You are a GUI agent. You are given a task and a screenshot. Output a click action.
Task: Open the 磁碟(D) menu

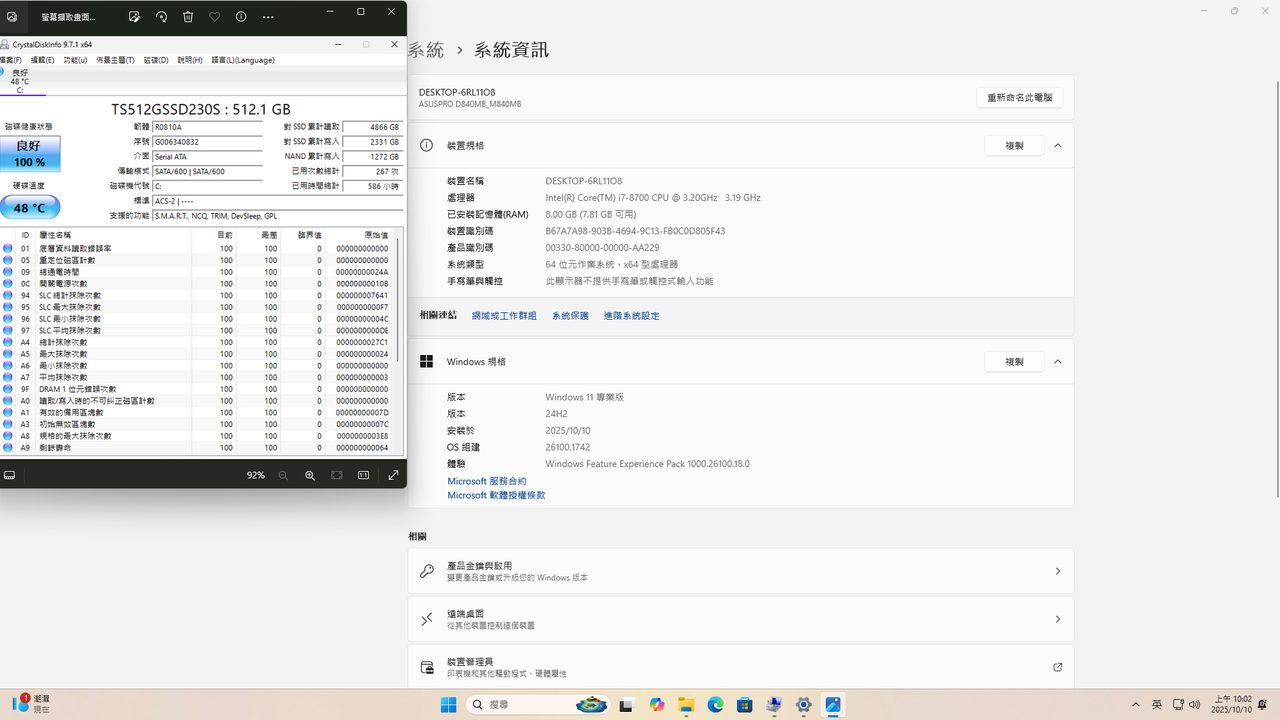tap(156, 60)
